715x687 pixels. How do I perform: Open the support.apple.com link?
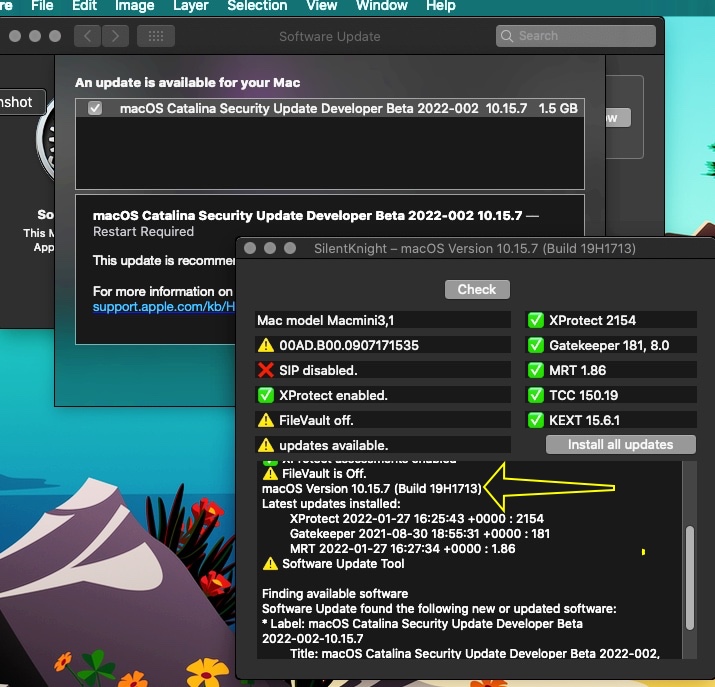pos(164,306)
